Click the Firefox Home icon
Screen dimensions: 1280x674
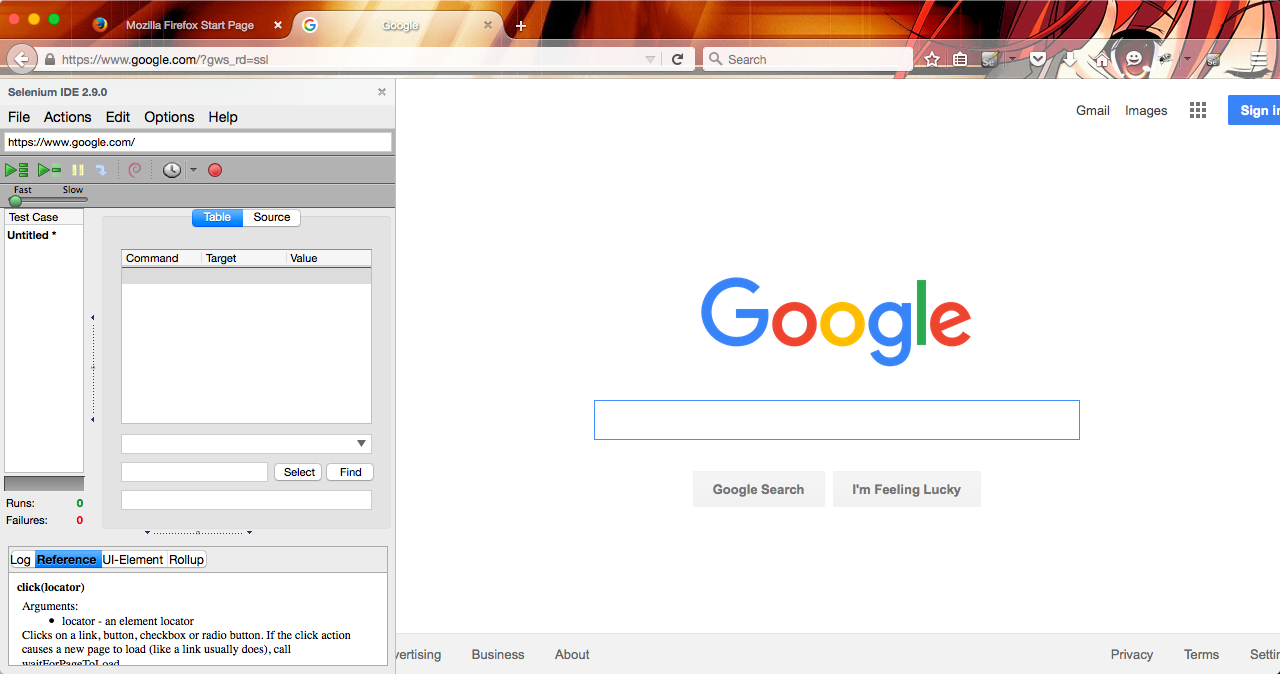1101,60
